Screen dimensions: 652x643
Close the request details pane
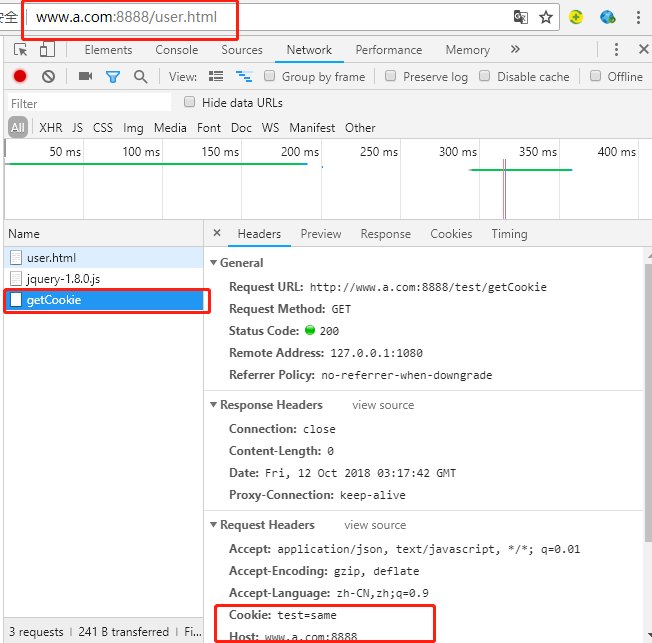tap(217, 233)
